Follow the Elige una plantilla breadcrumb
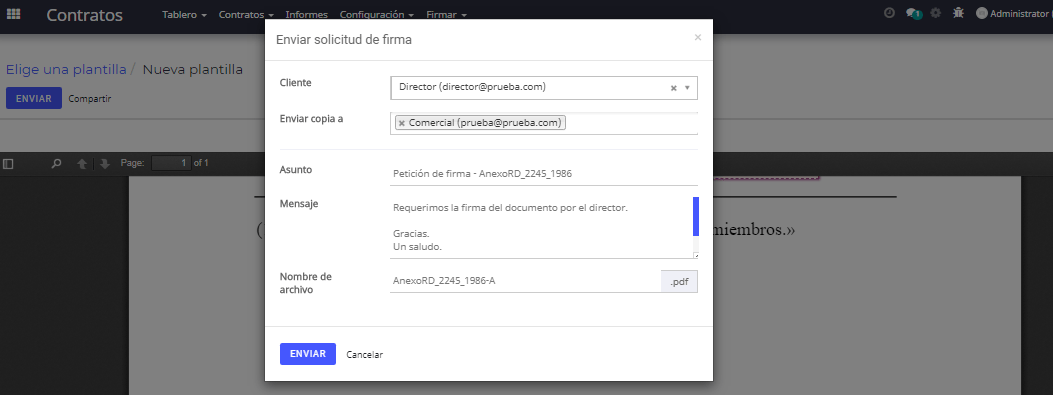This screenshot has width=1053, height=395. [x=66, y=69]
